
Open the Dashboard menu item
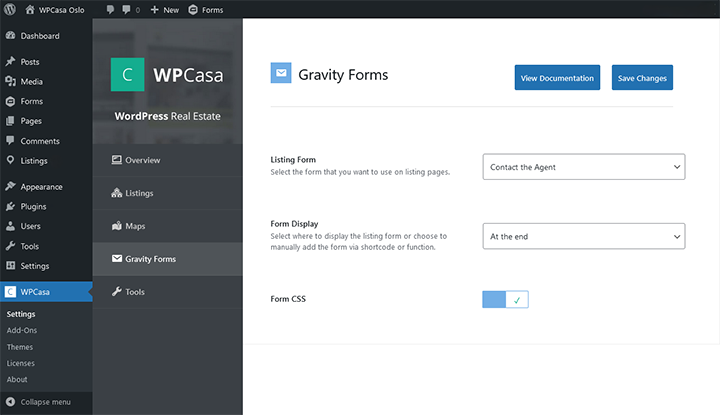click(46, 36)
